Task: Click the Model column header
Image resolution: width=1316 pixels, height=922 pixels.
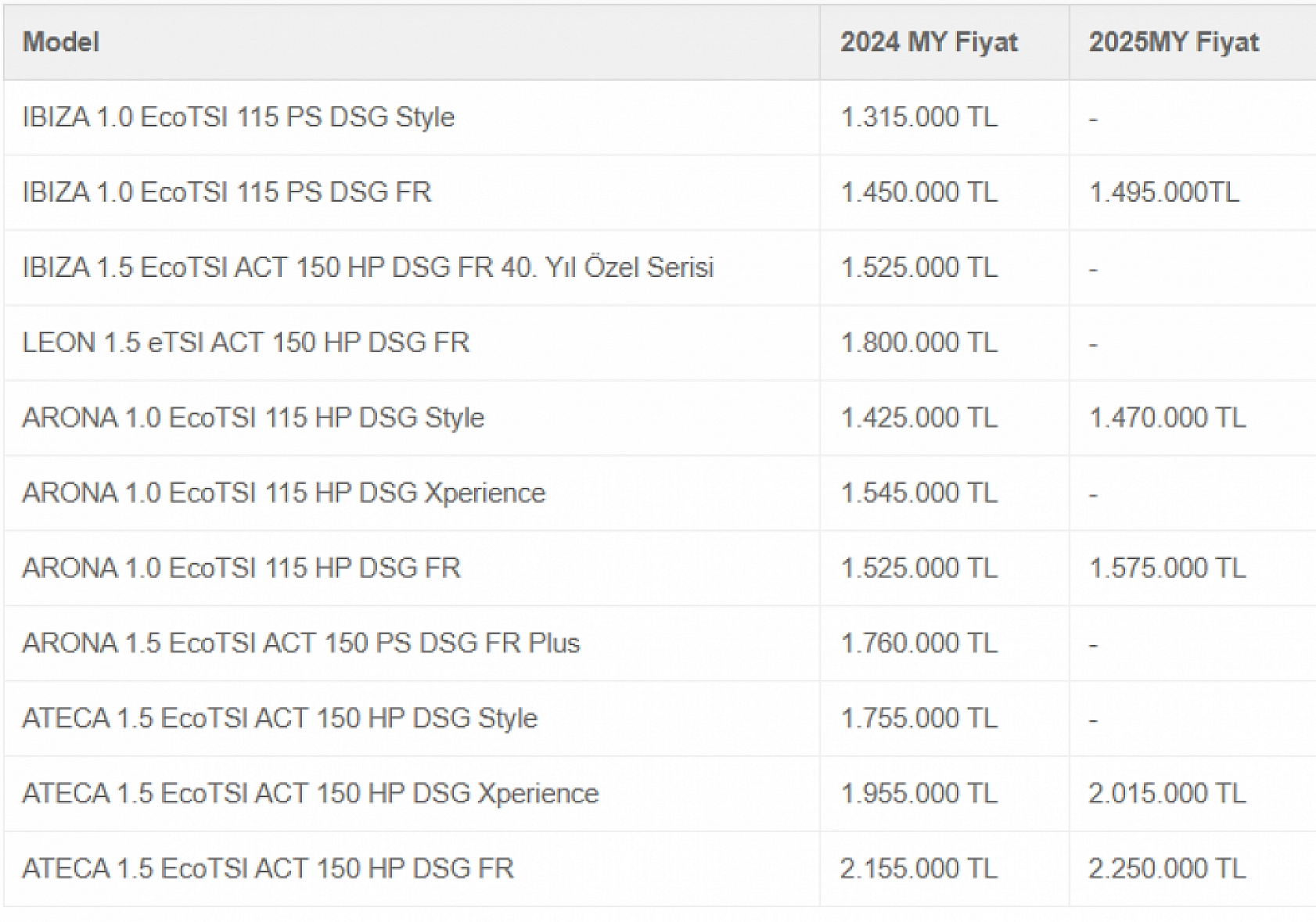Action: (61, 41)
